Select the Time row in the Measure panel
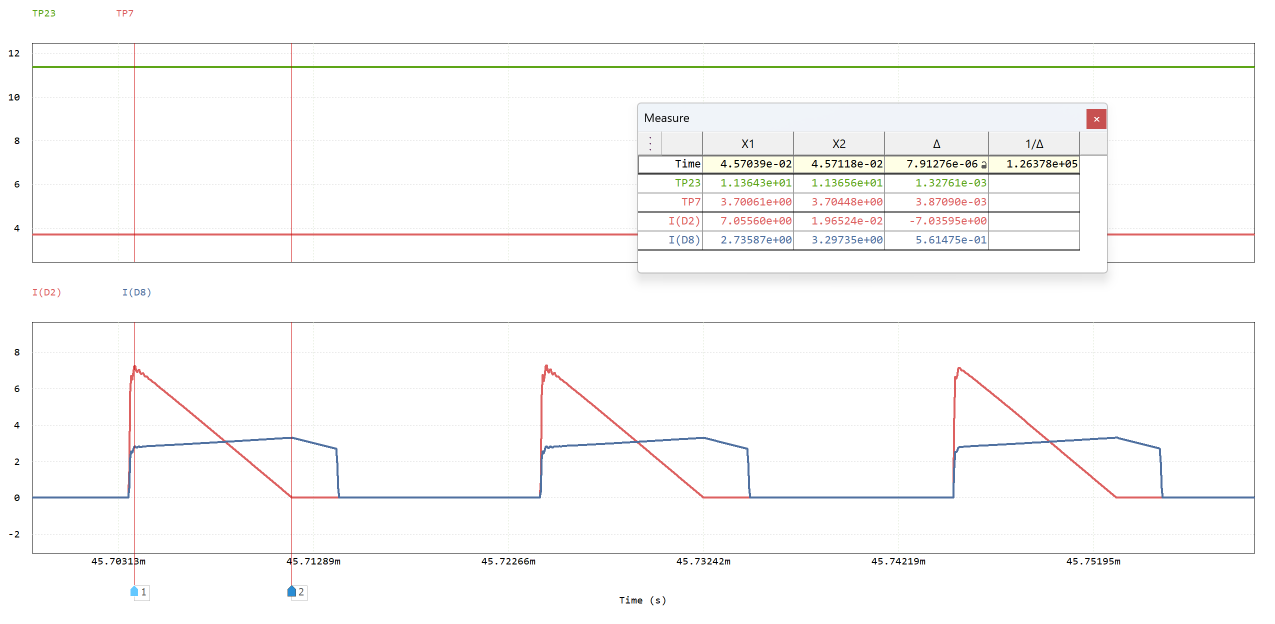 [688, 163]
